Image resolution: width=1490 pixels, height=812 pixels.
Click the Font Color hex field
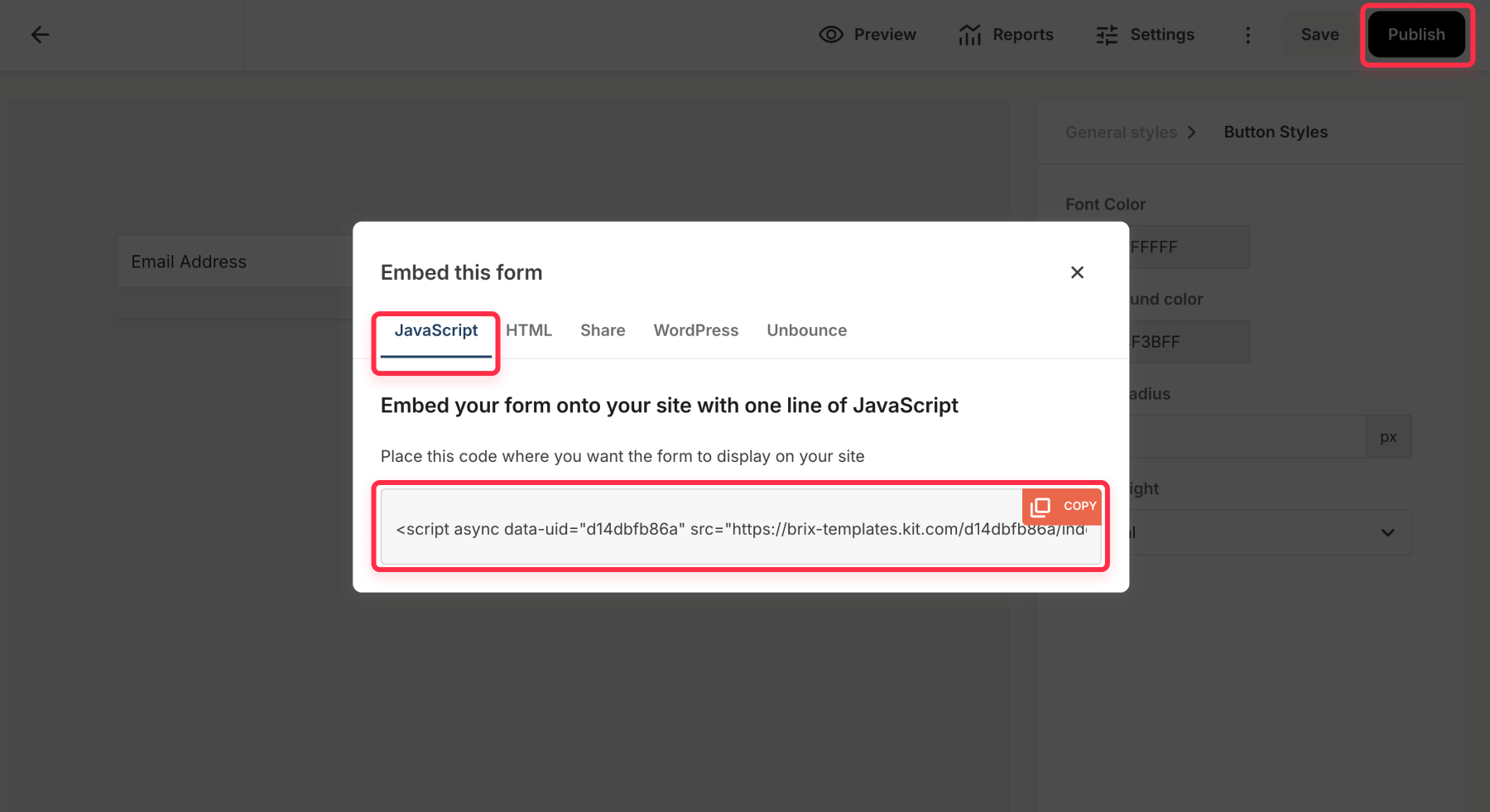tap(1190, 247)
